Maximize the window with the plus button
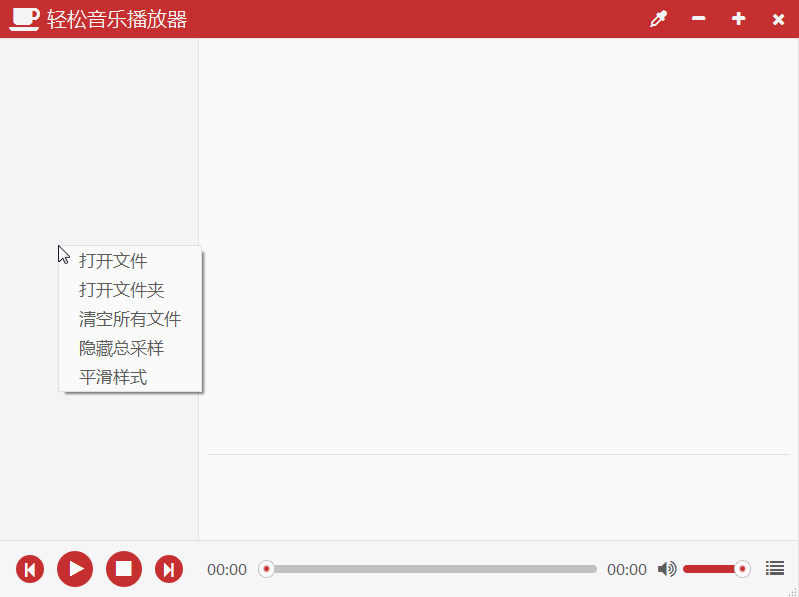The image size is (799, 597). click(738, 19)
